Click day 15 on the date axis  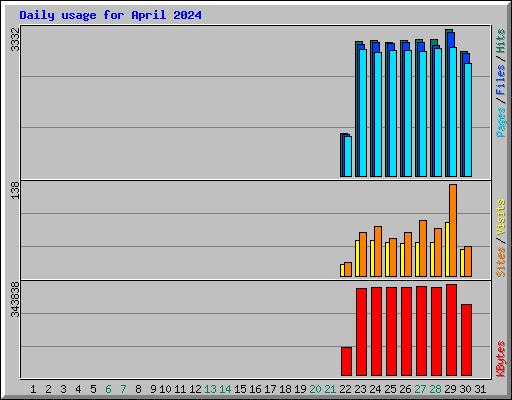[240, 389]
